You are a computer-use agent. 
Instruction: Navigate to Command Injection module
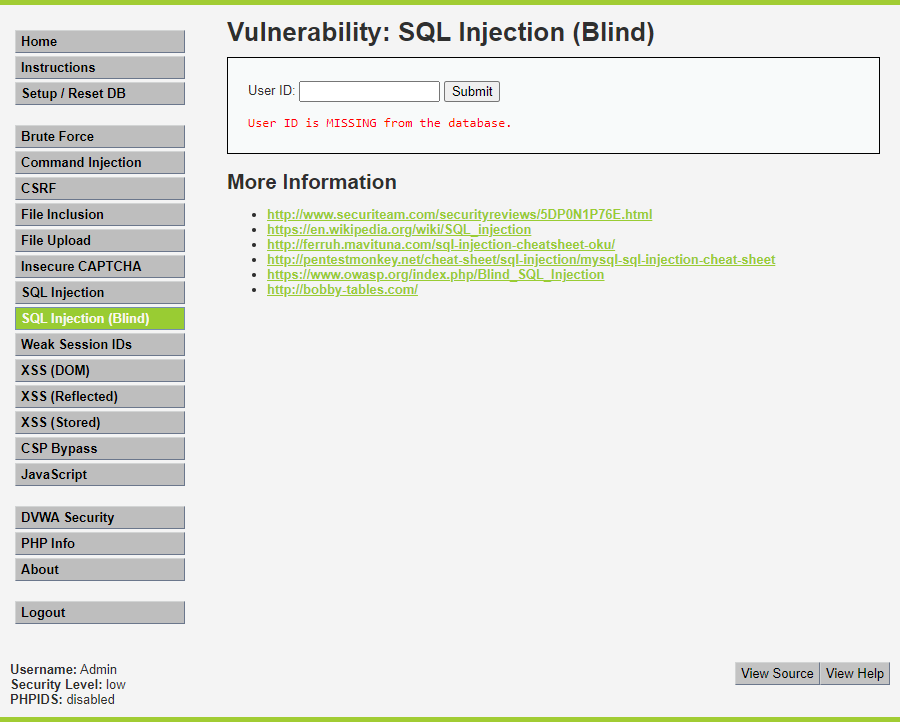tap(100, 163)
